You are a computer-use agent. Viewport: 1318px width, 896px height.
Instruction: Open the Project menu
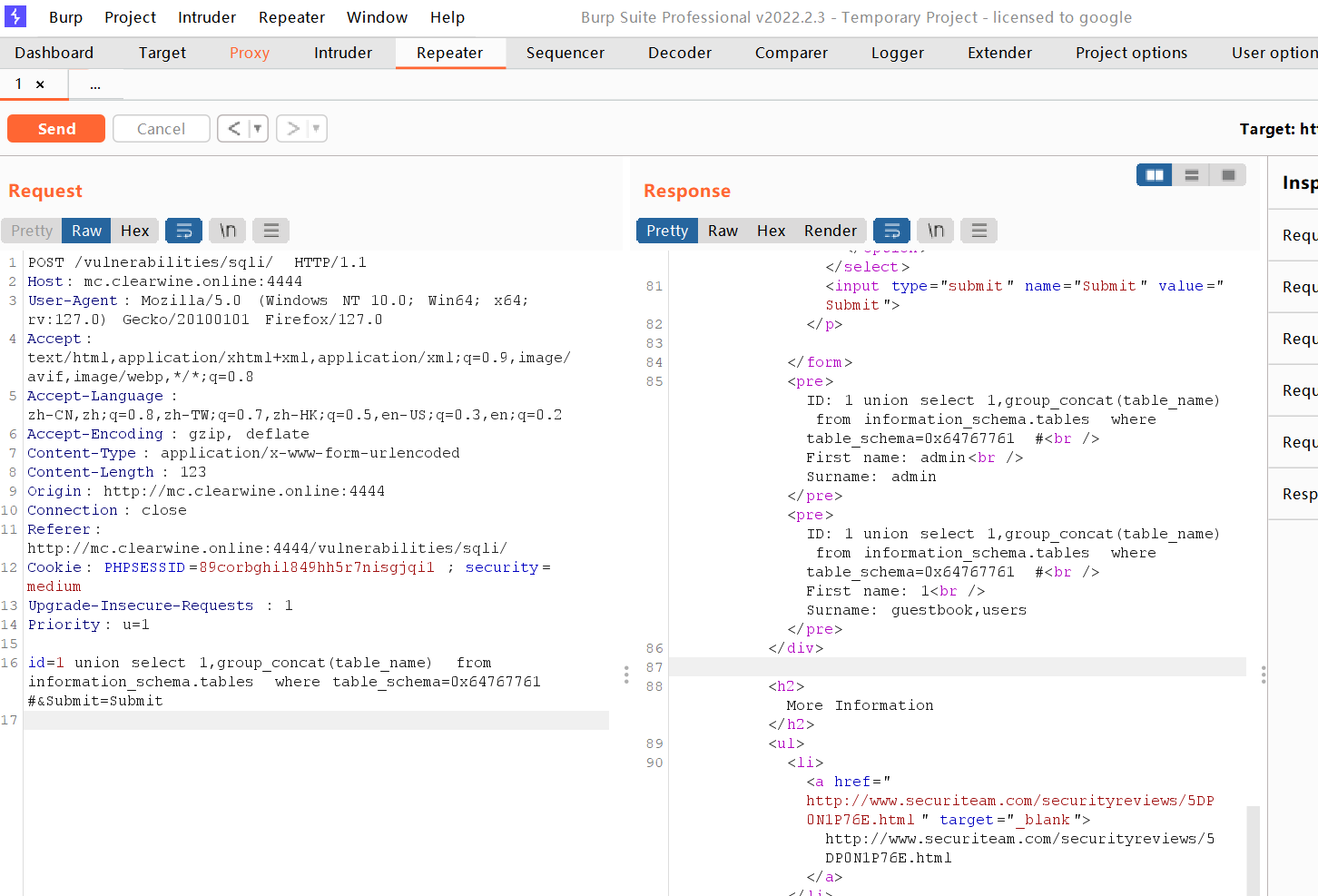pos(130,17)
